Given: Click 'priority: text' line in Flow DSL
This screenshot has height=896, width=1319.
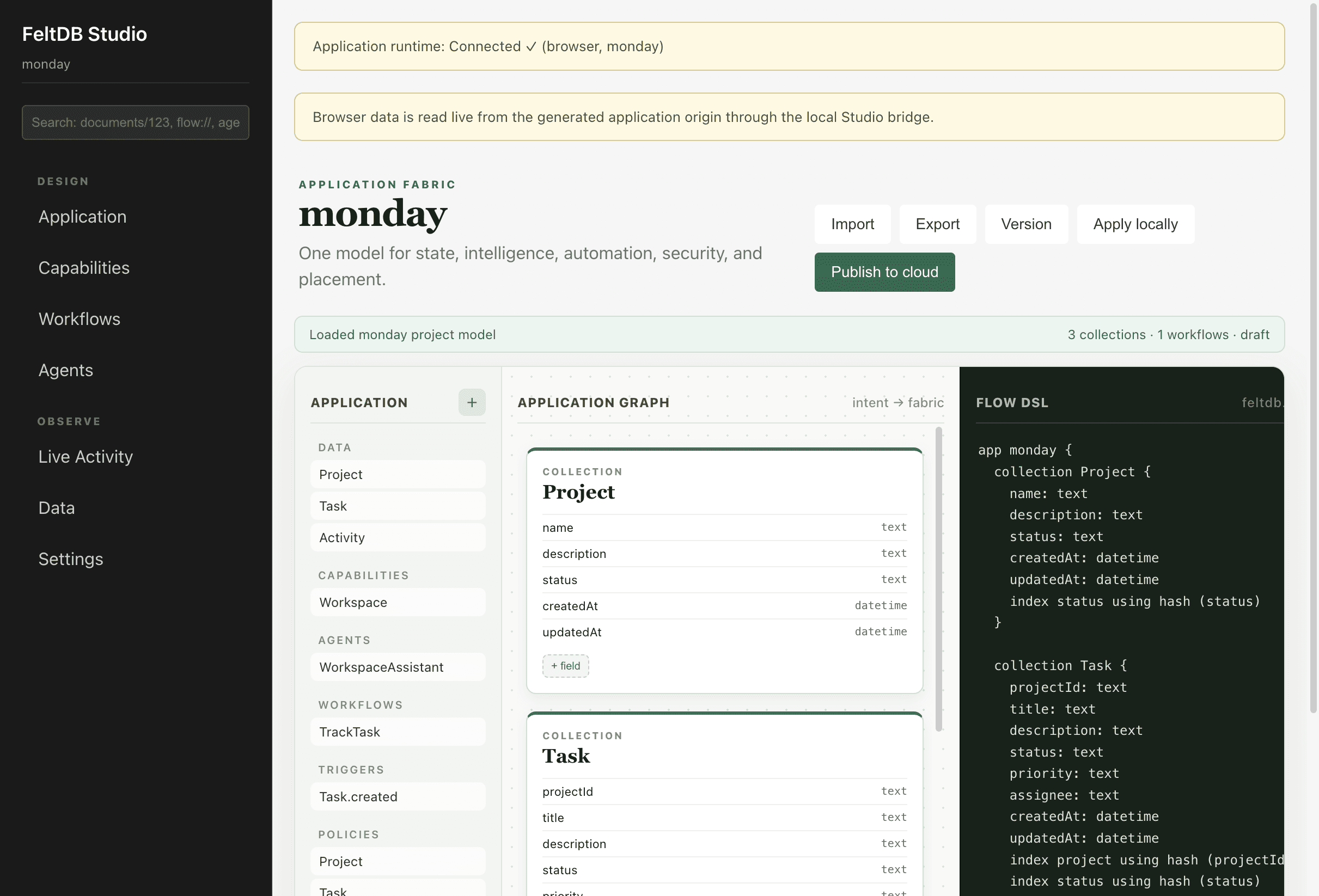Looking at the screenshot, I should (1064, 773).
